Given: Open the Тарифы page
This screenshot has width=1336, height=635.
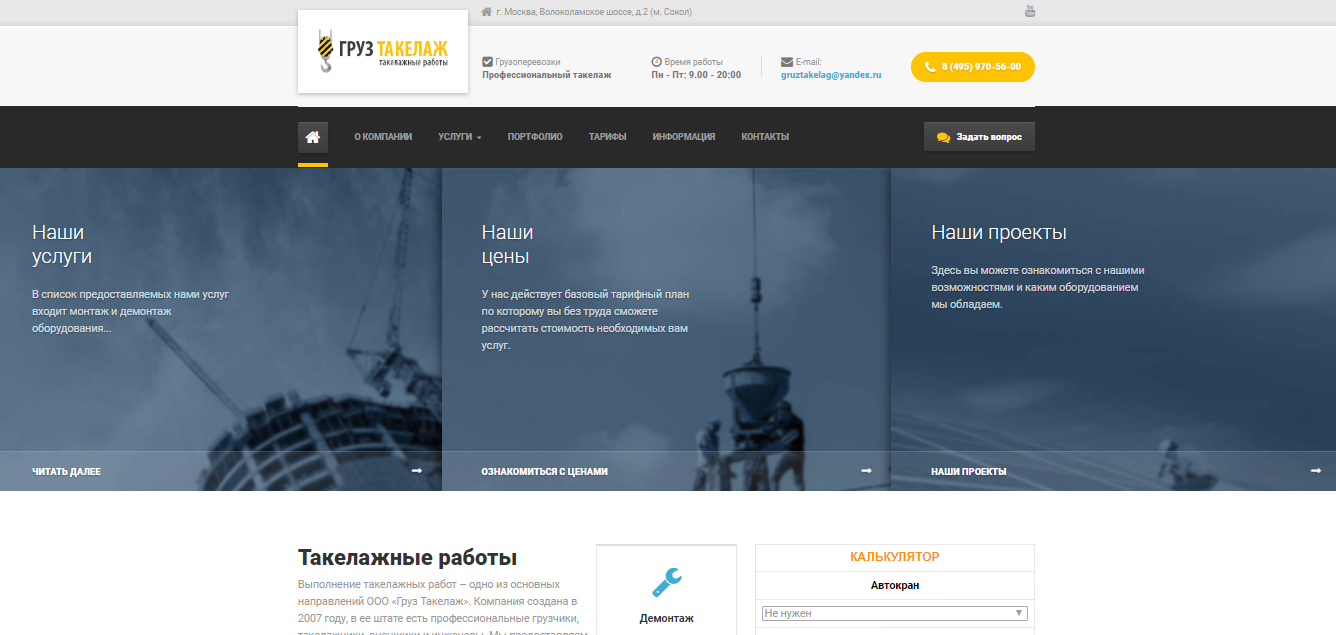Looking at the screenshot, I should 607,137.
